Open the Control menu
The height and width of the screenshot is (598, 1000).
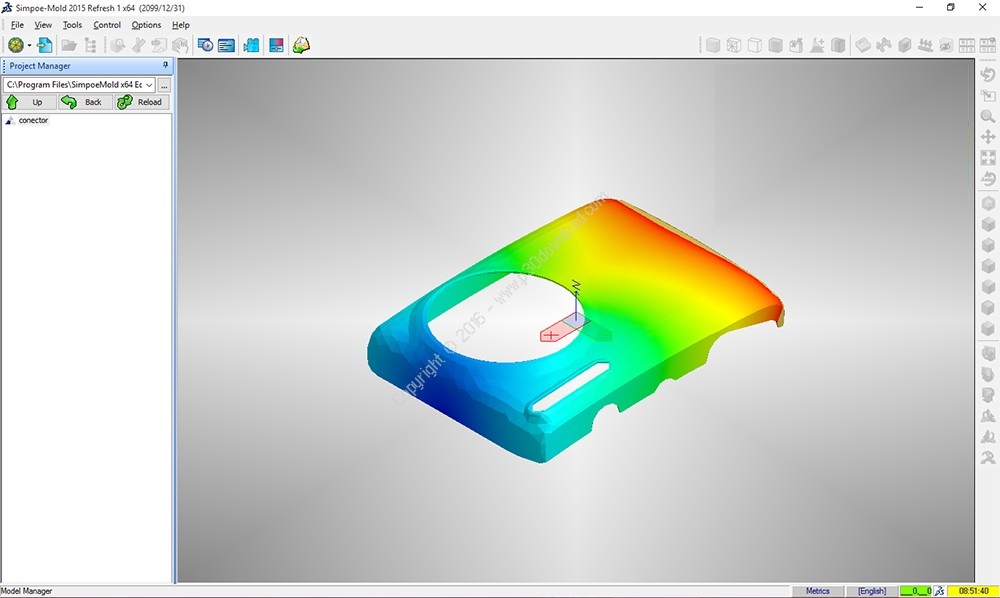tap(107, 25)
